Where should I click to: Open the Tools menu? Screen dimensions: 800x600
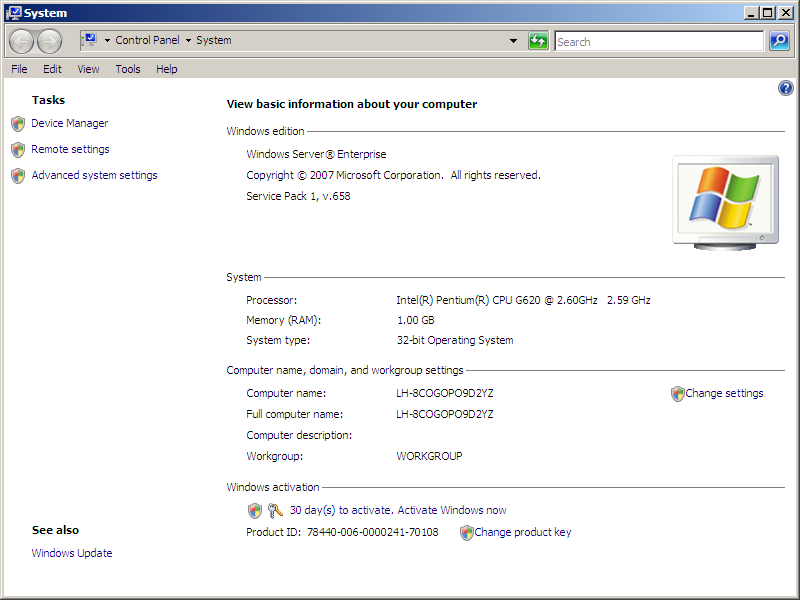click(x=128, y=69)
